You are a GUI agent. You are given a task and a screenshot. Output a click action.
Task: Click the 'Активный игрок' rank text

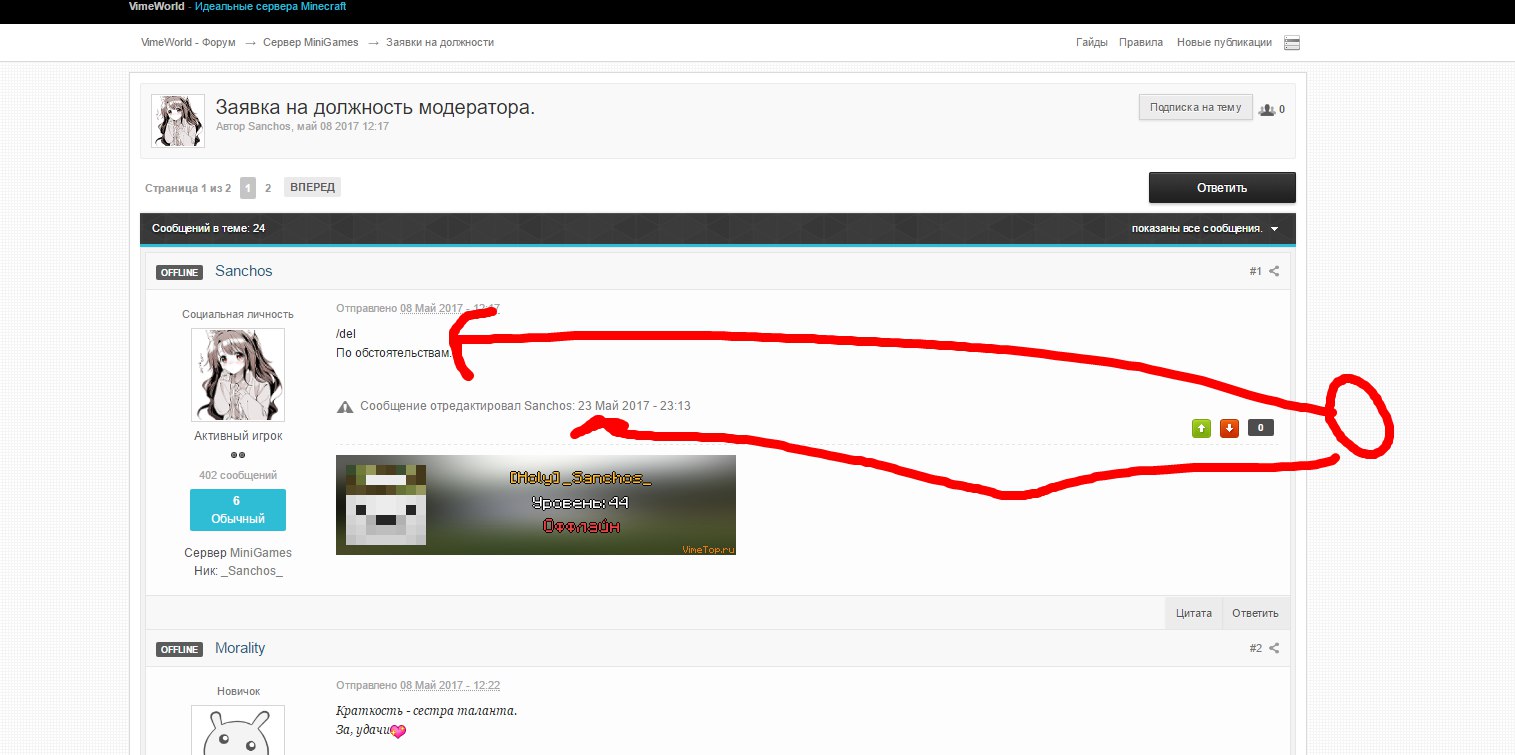[x=238, y=436]
